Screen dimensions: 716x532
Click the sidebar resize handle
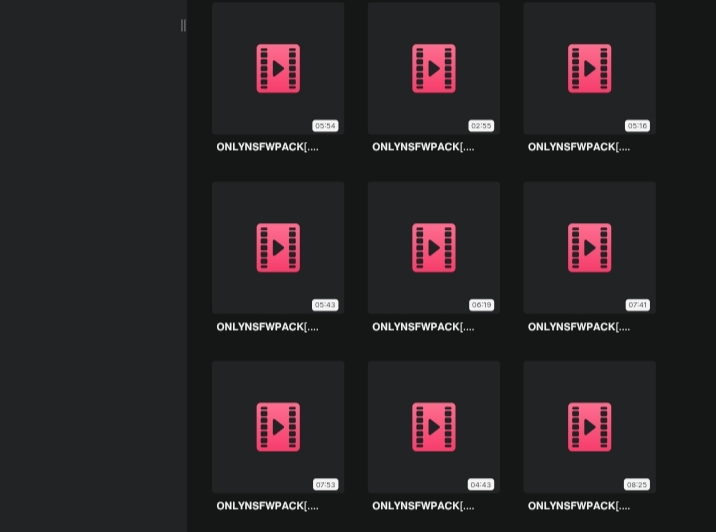coord(183,26)
